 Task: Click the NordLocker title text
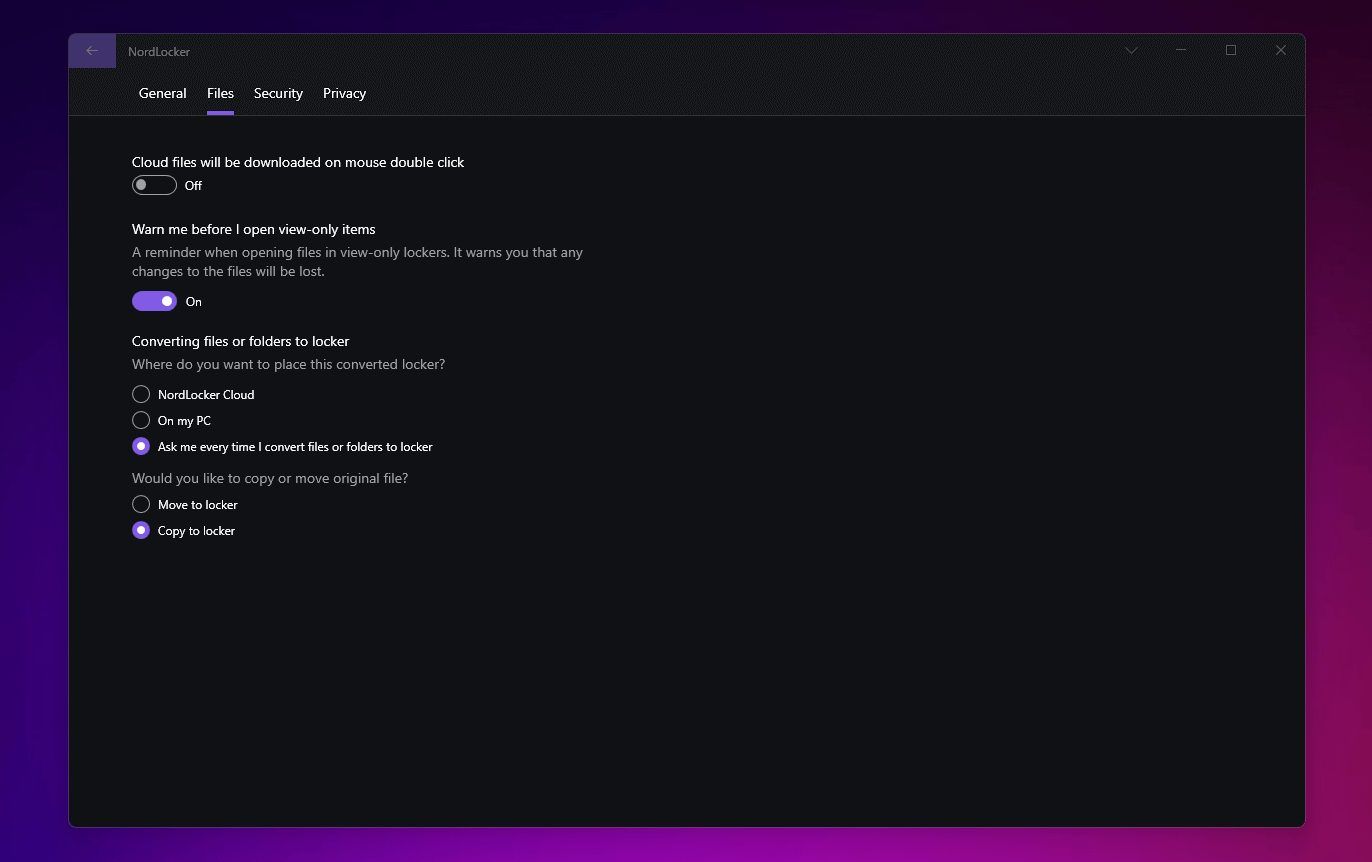click(159, 51)
